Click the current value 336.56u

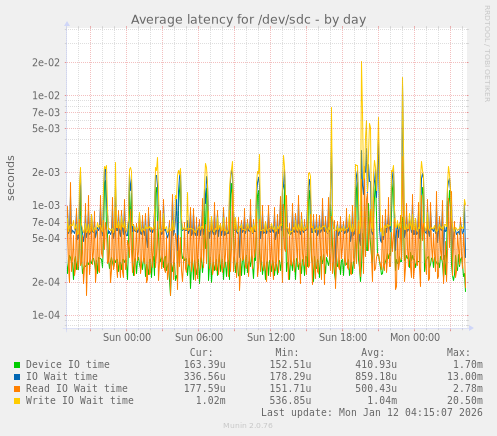[205, 376]
